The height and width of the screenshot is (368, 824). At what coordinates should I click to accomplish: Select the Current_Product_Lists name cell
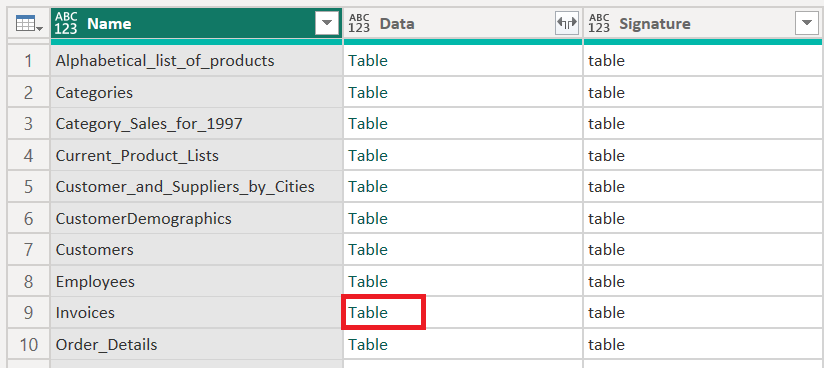pyautogui.click(x=197, y=156)
